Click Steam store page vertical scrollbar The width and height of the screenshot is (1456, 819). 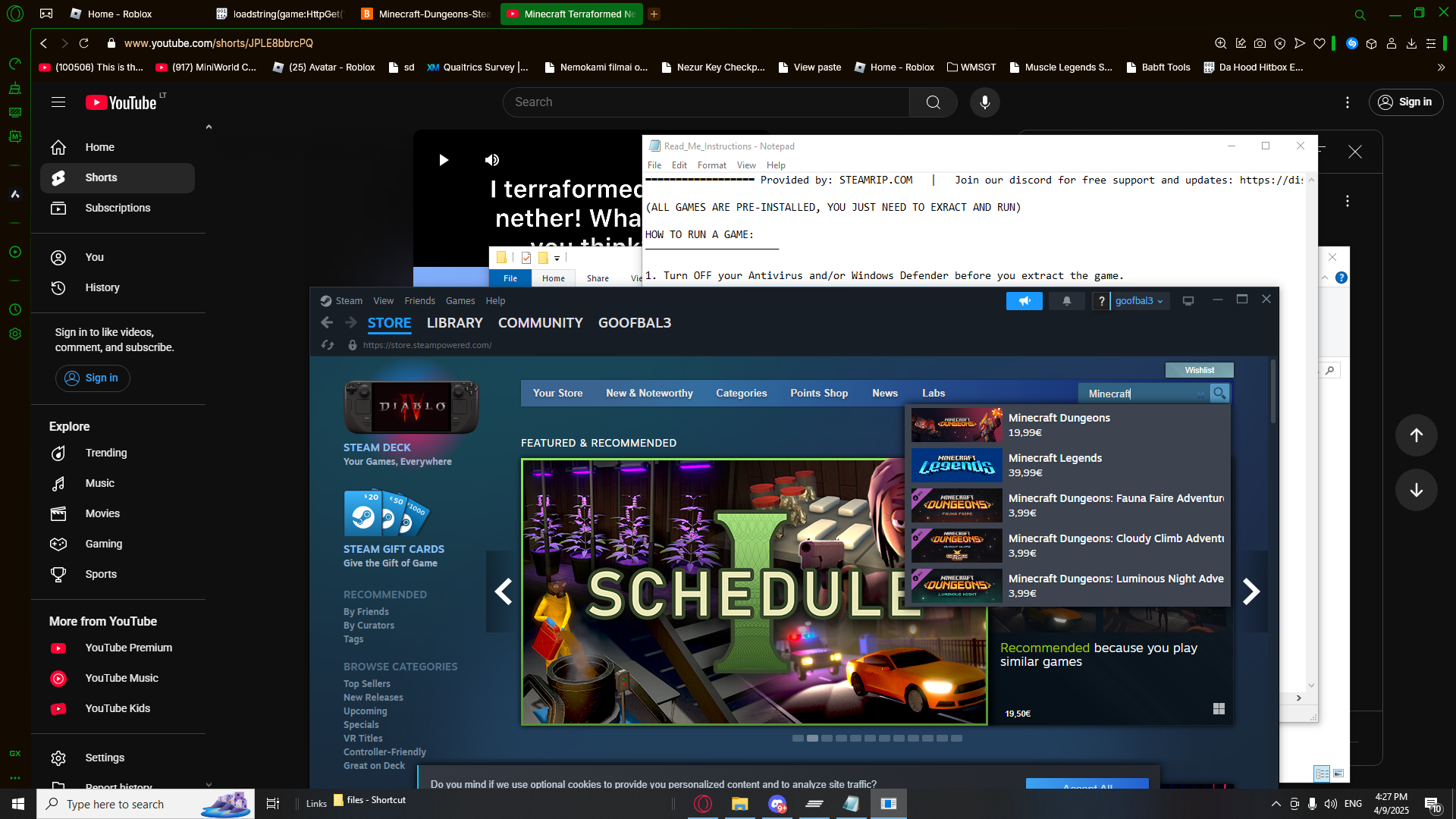click(1273, 393)
